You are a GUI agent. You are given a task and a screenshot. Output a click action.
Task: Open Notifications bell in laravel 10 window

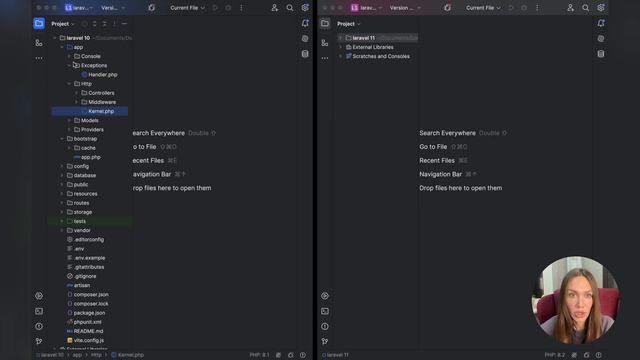click(x=305, y=23)
